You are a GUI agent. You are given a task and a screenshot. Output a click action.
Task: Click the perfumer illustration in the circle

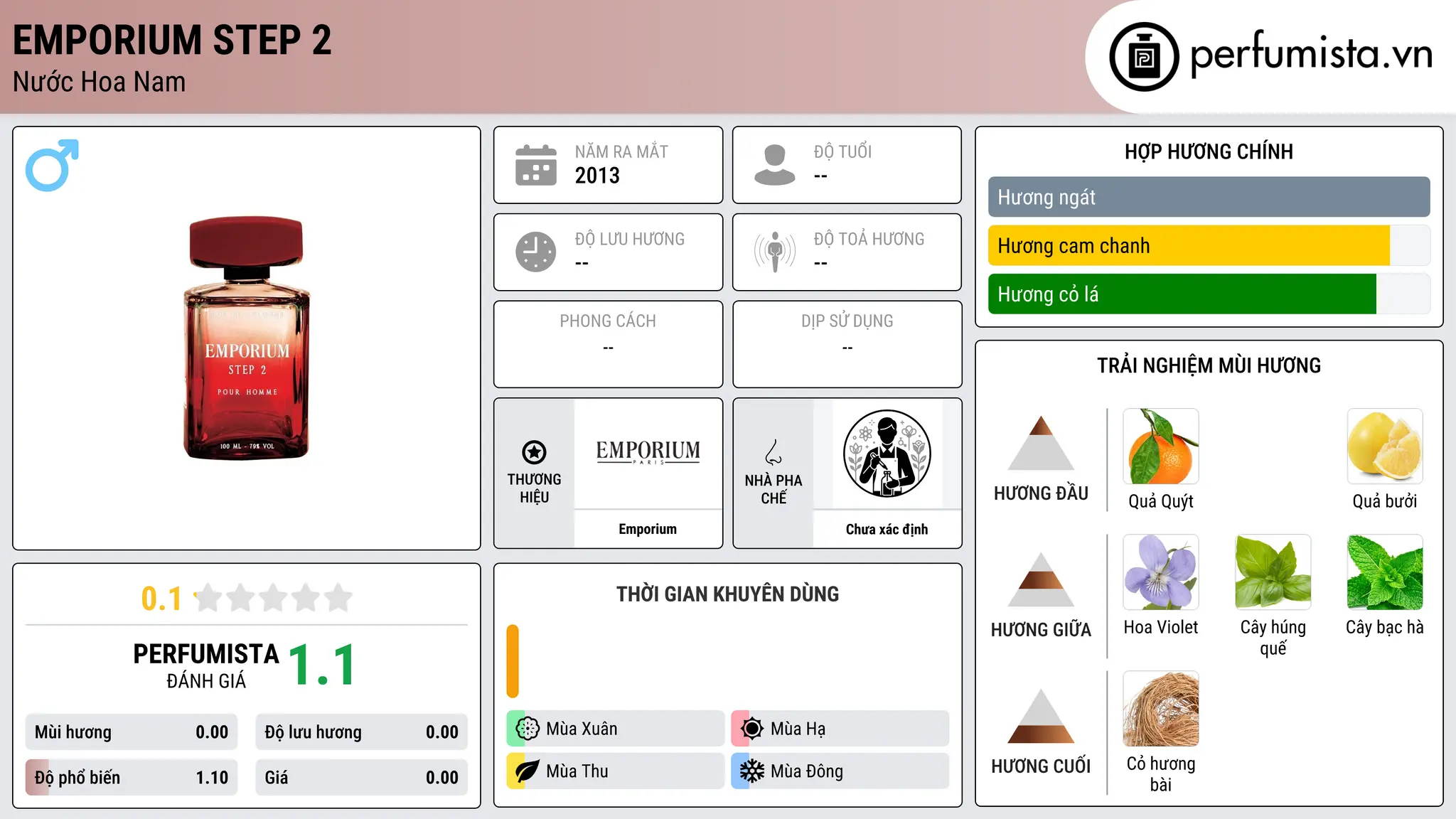[887, 454]
